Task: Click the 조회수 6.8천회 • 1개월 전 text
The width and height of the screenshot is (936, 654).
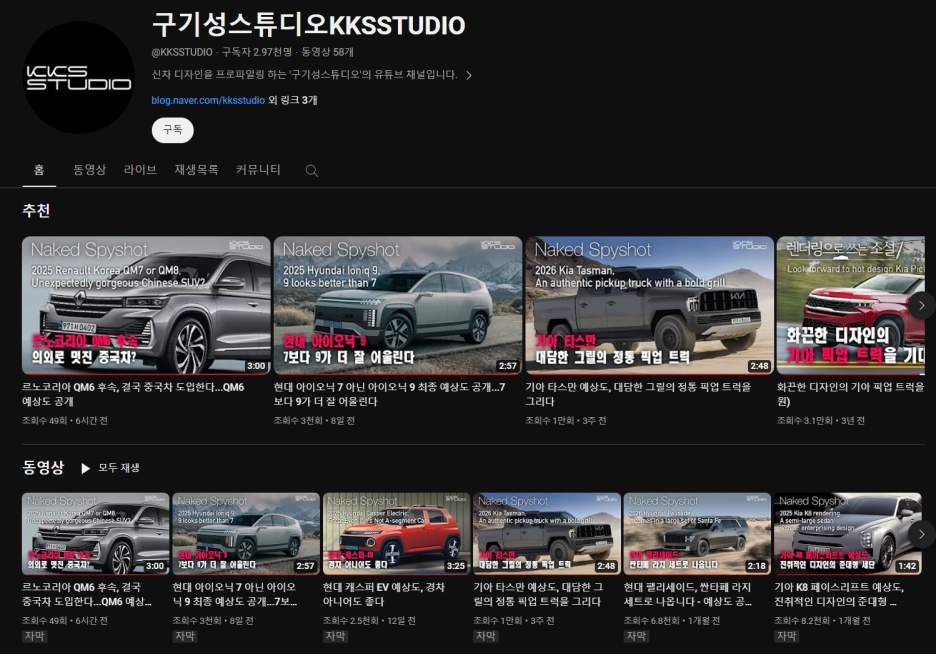Action: pos(672,621)
